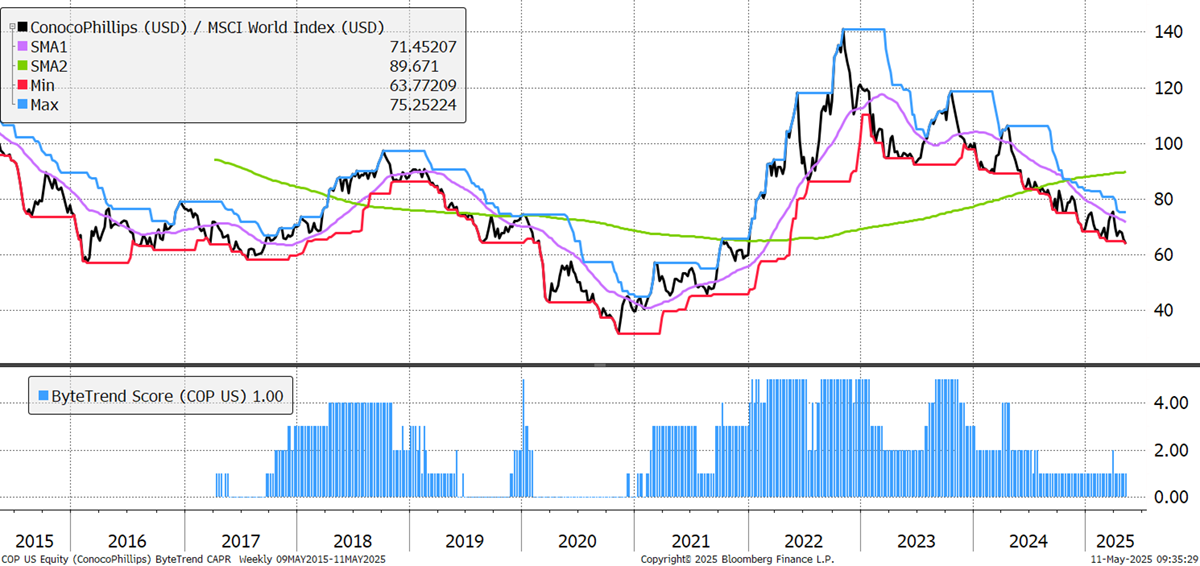Click the 2024 year label
The image size is (1200, 566).
tap(1029, 539)
